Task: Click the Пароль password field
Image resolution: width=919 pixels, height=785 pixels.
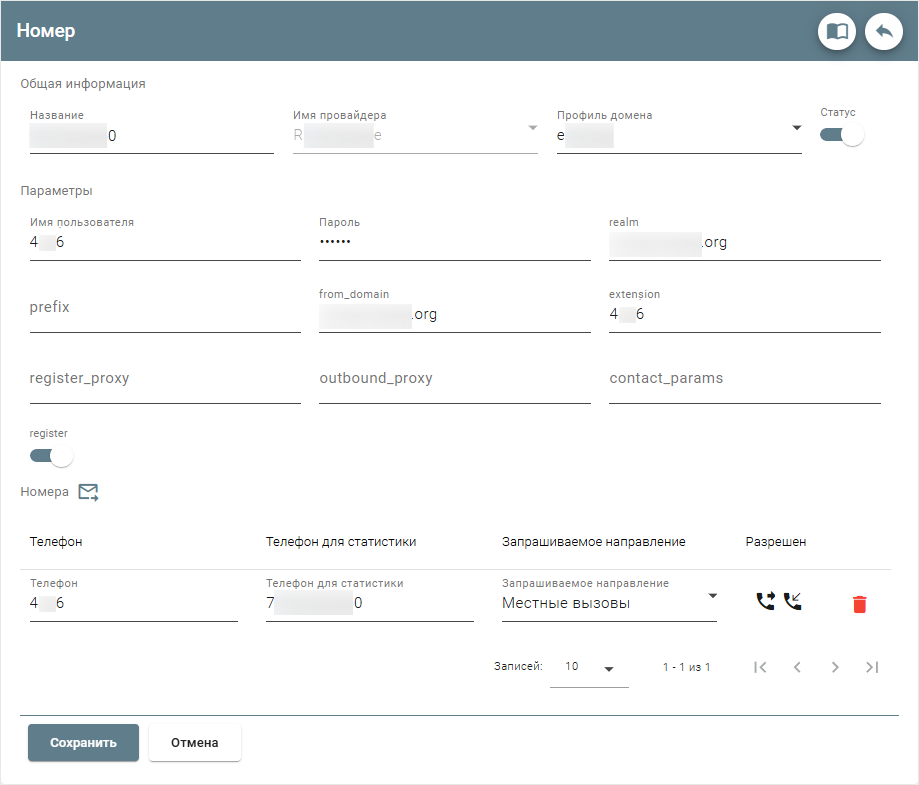Action: click(x=454, y=243)
